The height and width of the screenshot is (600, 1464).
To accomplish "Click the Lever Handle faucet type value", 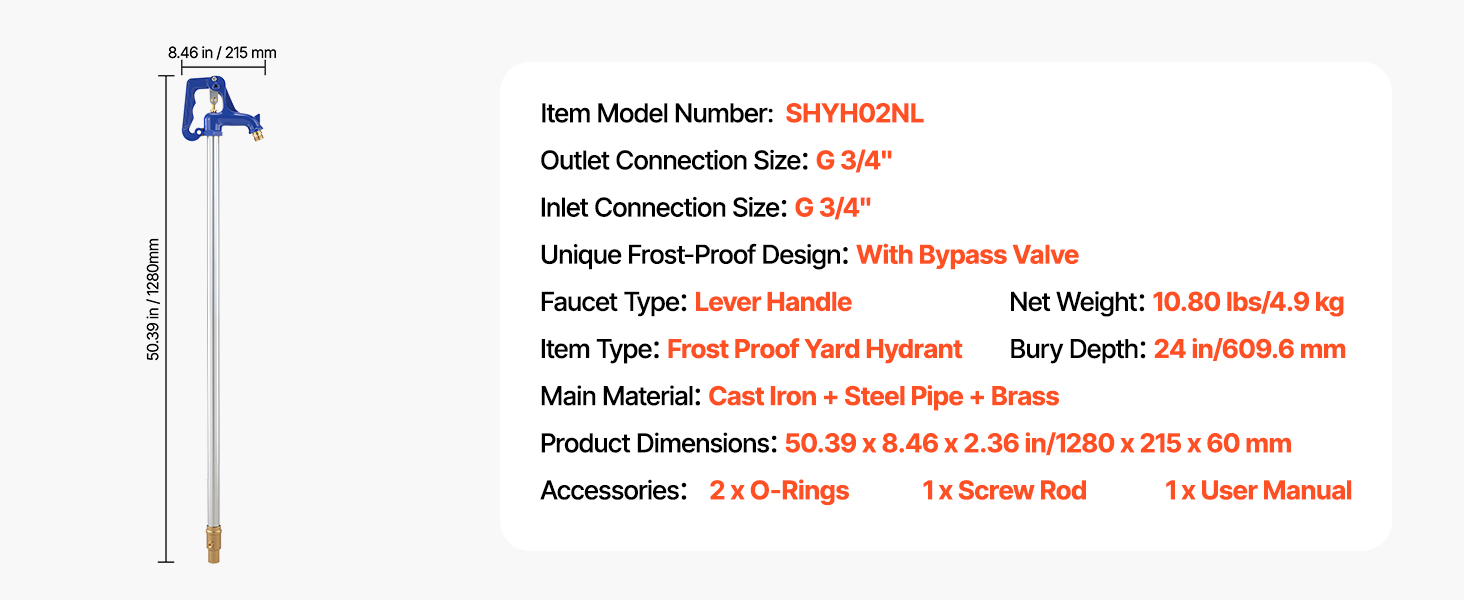I will click(x=773, y=302).
